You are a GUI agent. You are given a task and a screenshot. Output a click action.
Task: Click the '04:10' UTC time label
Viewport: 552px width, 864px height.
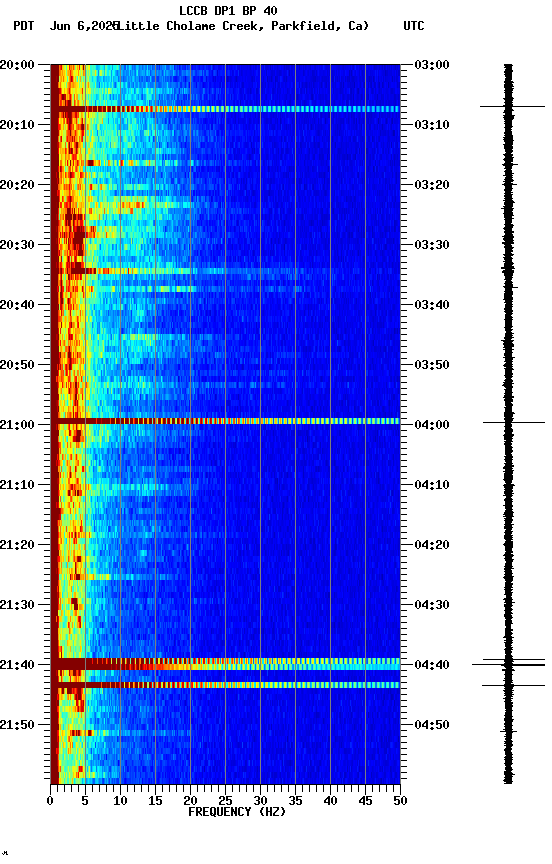[432, 485]
